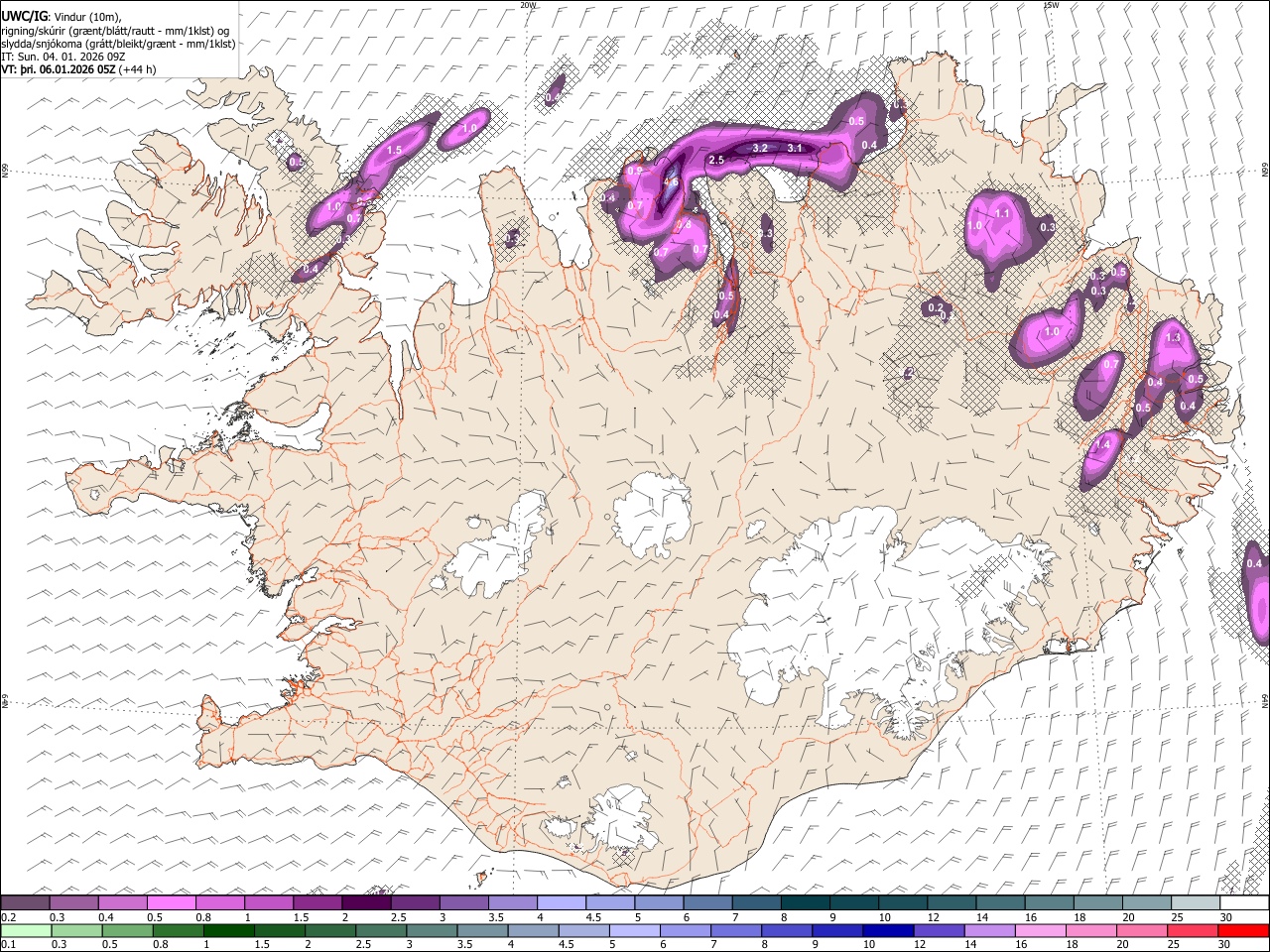Pick the upper scale swatch between 8 and 9
Image resolution: width=1270 pixels, height=952 pixels.
click(805, 903)
